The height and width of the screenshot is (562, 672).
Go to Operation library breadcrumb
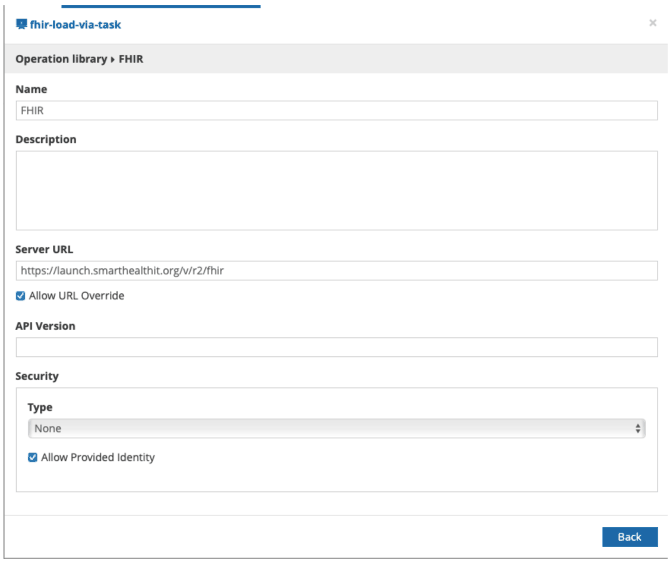tap(60, 59)
